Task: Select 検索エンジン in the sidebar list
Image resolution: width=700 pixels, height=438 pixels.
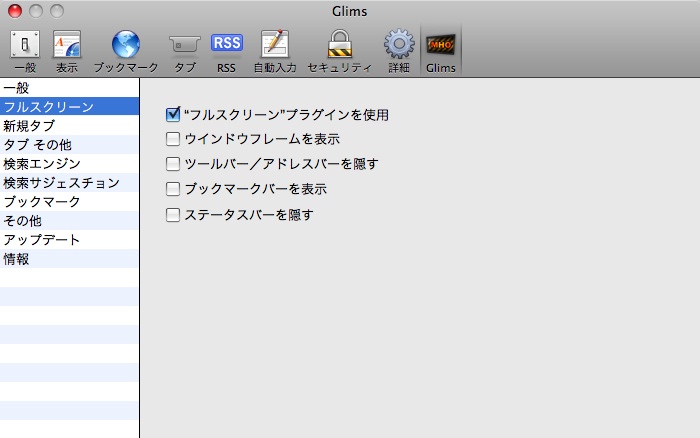Action: (x=69, y=163)
